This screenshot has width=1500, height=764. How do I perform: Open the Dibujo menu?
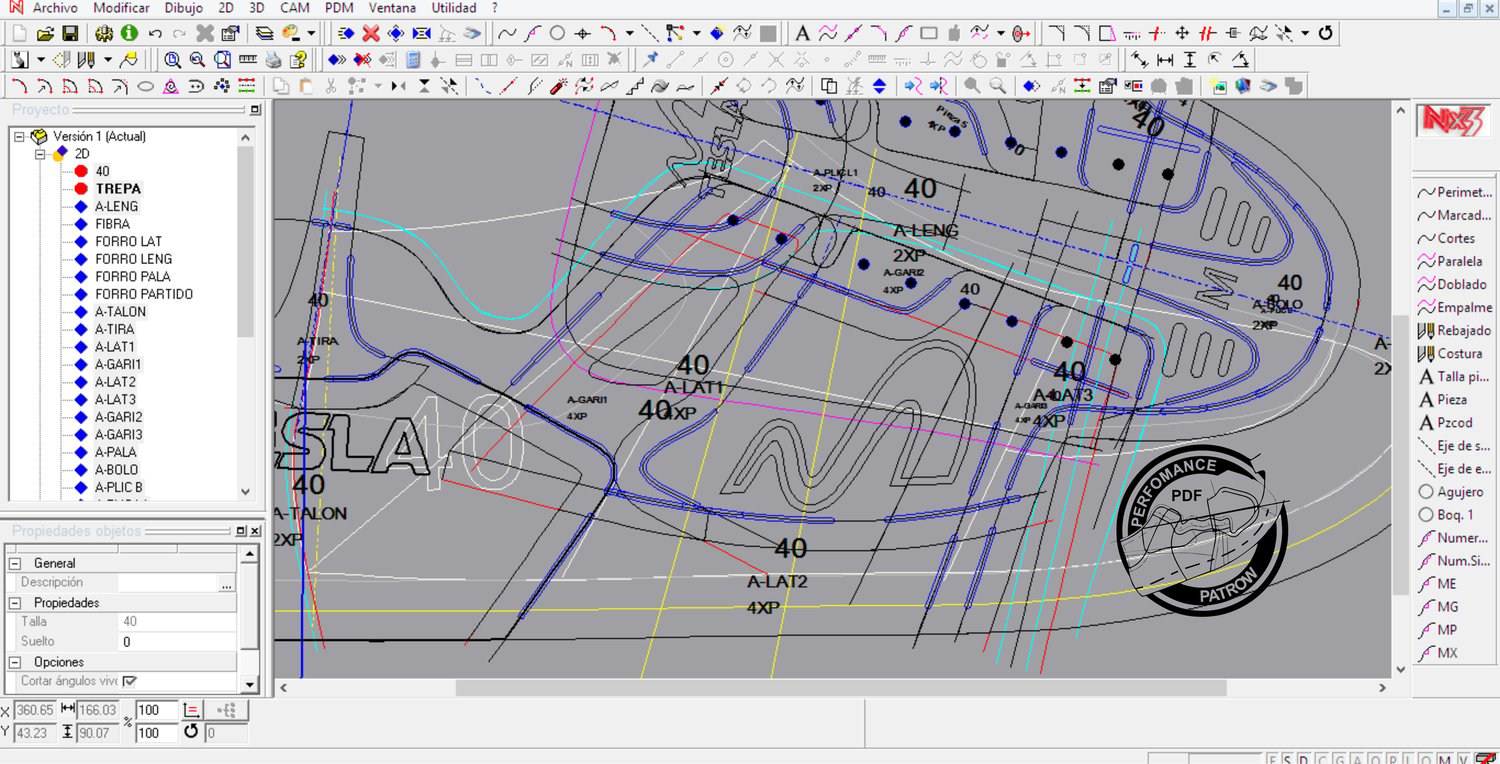click(183, 8)
